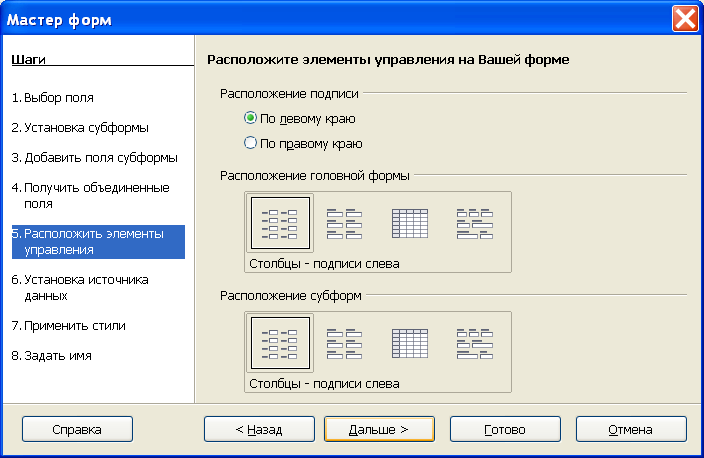The width and height of the screenshot is (704, 458).
Task: Go back with '< Назад' button
Action: coord(259,429)
